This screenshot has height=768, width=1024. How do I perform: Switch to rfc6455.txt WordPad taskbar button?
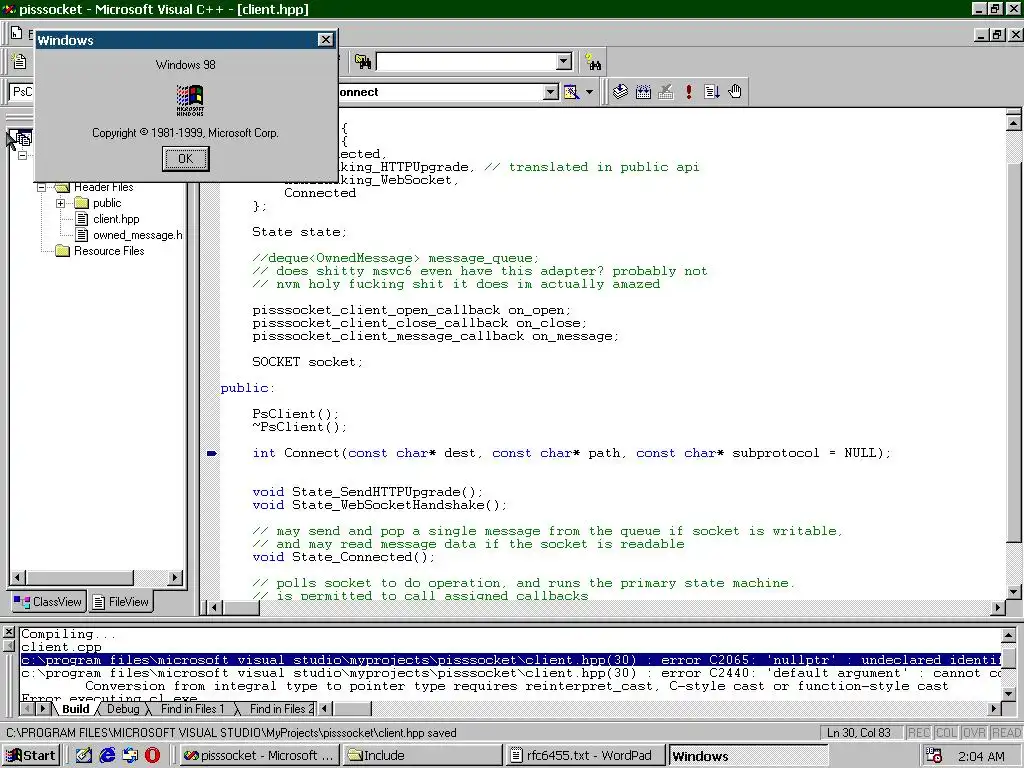pyautogui.click(x=585, y=756)
